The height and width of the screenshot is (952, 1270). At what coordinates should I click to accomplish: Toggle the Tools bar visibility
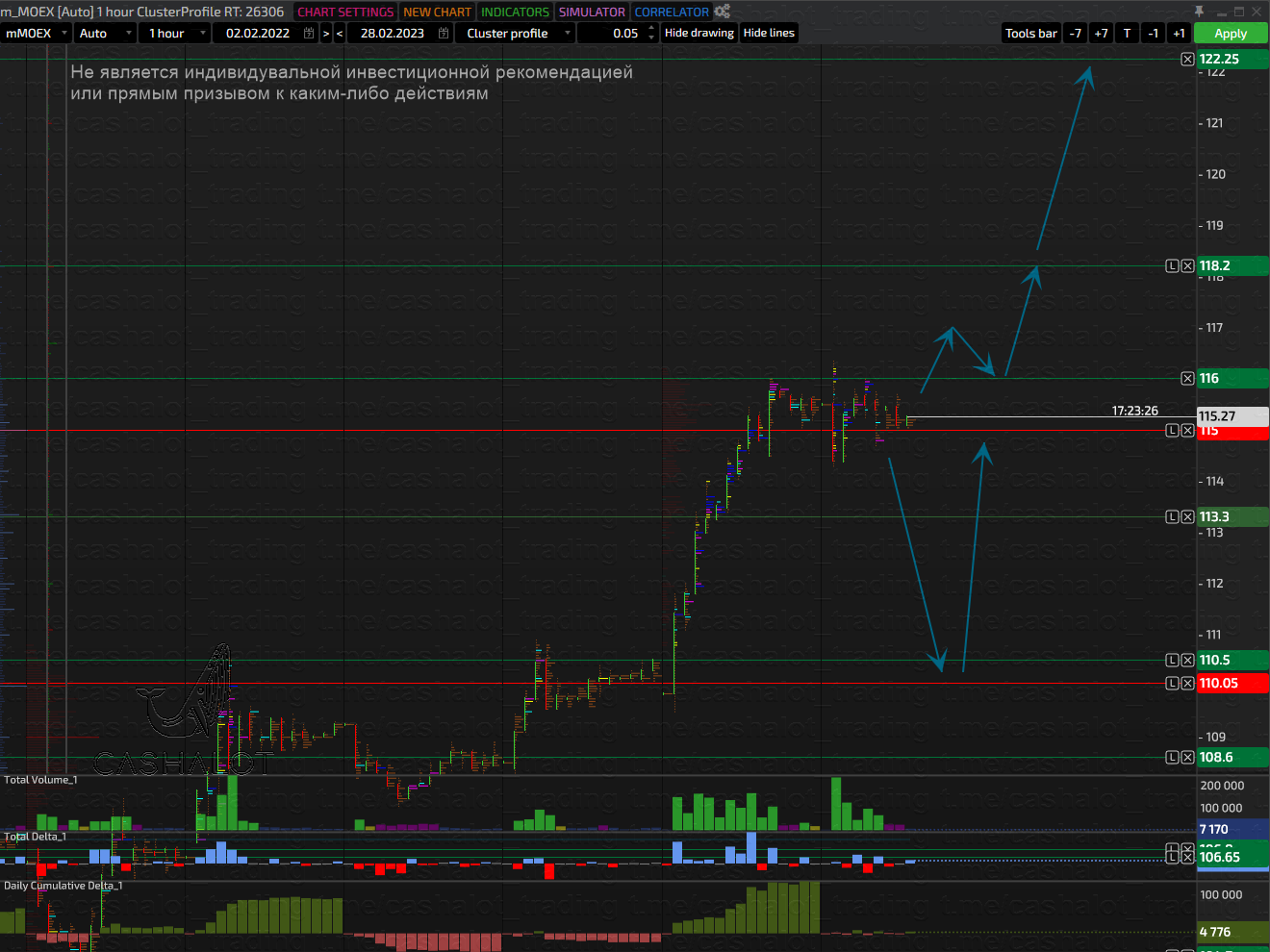coord(1030,33)
